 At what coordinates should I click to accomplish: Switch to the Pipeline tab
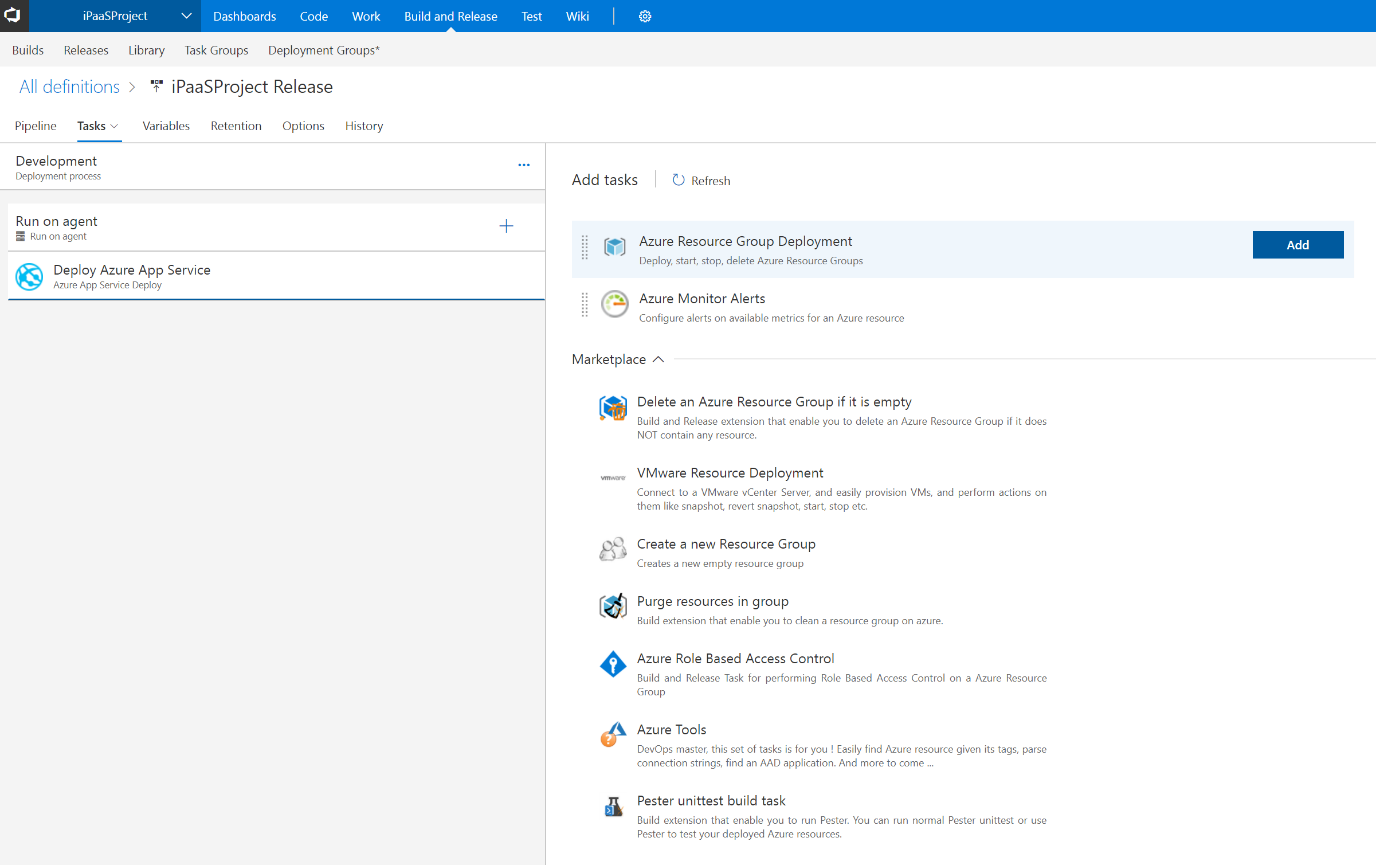click(36, 126)
